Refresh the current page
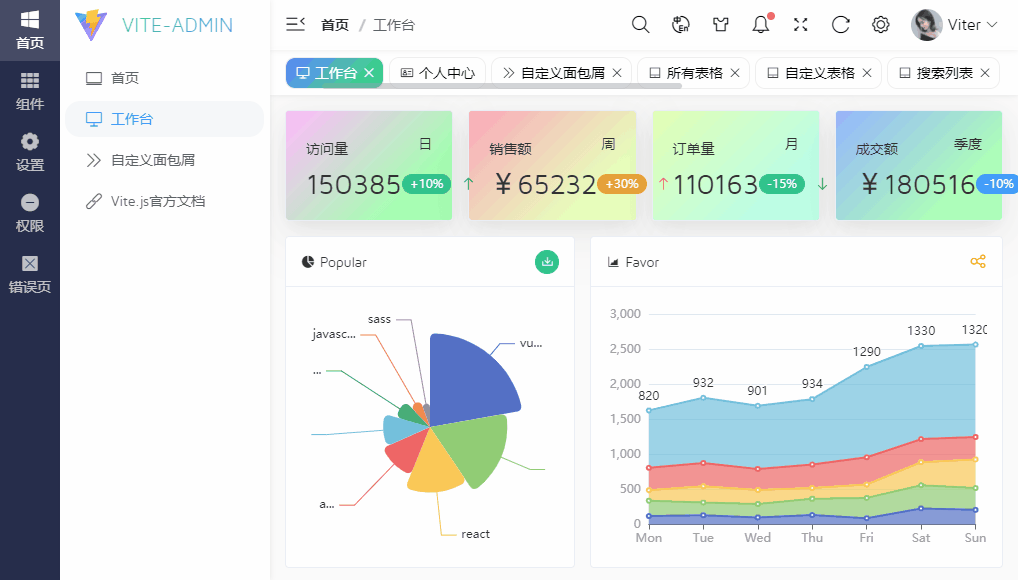The image size is (1018, 580). pos(840,24)
